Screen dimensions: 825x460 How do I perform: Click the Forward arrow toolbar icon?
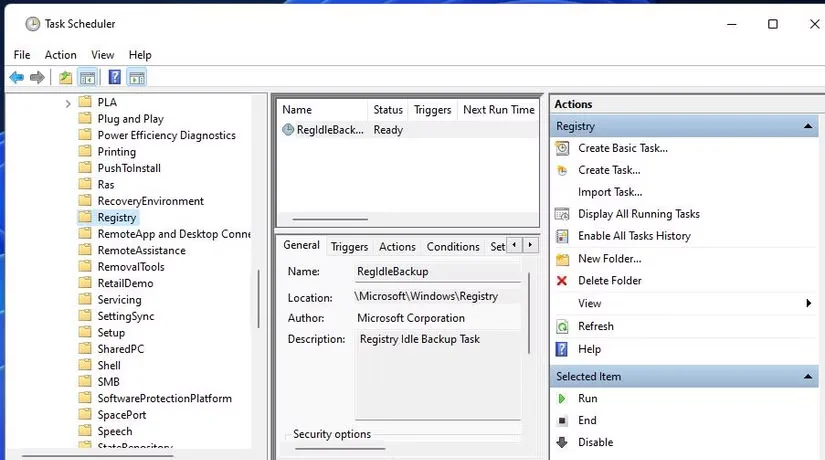37,78
